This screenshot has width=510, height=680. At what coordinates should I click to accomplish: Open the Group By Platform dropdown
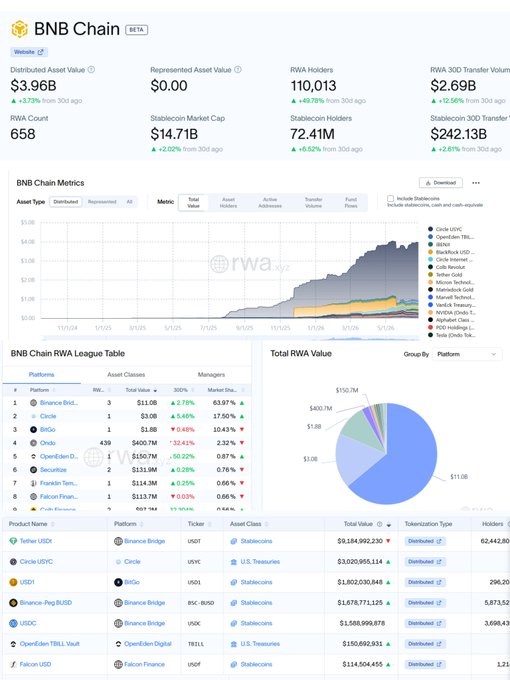[467, 354]
